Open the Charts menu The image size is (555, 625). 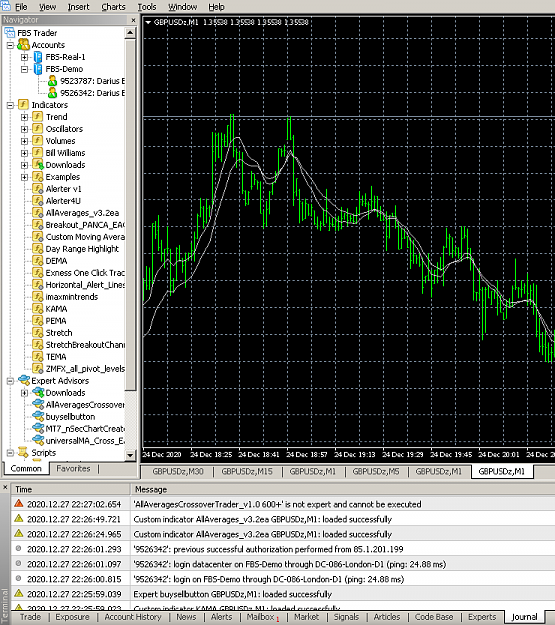click(x=113, y=7)
